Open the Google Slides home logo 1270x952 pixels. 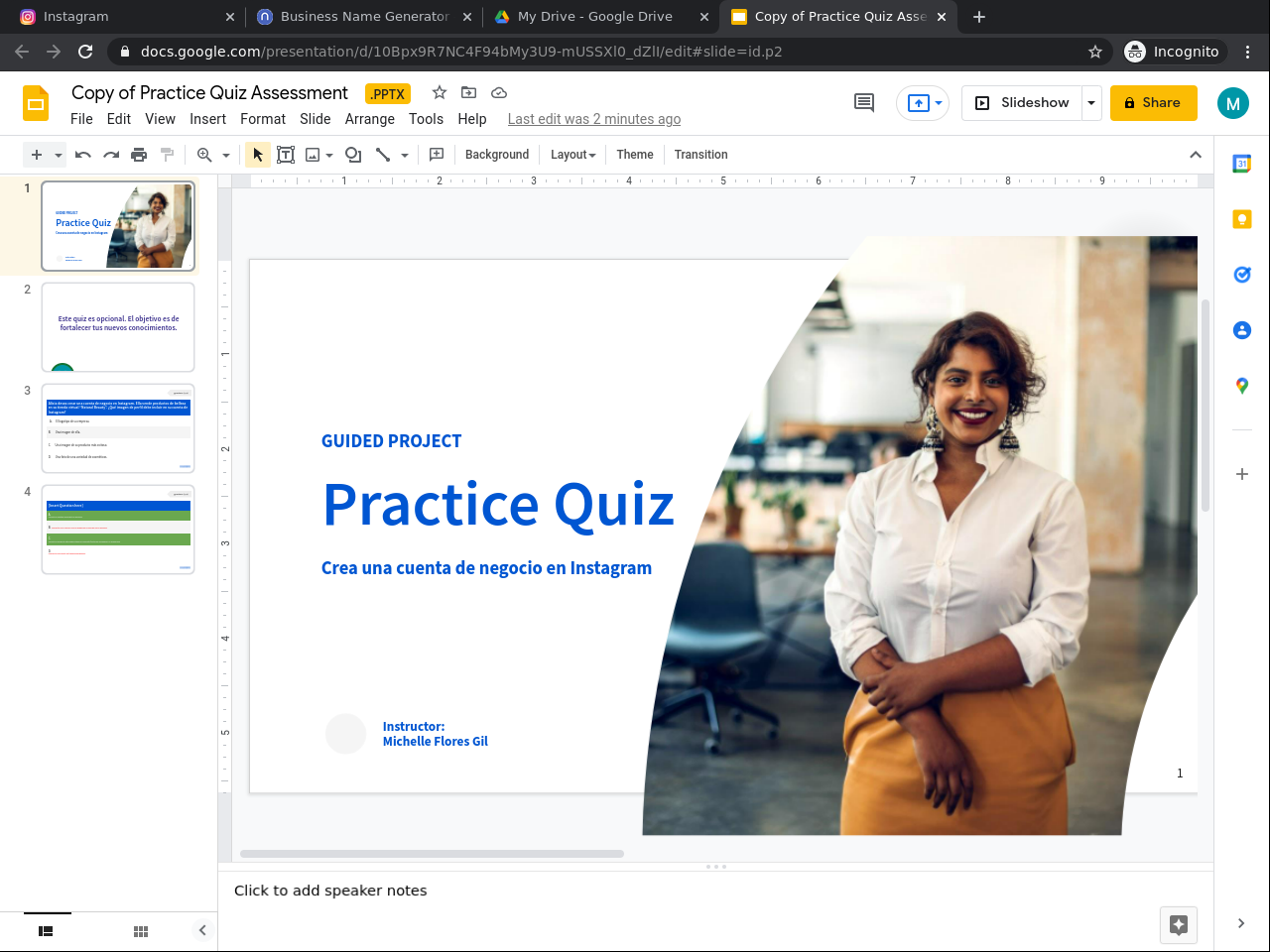(36, 103)
